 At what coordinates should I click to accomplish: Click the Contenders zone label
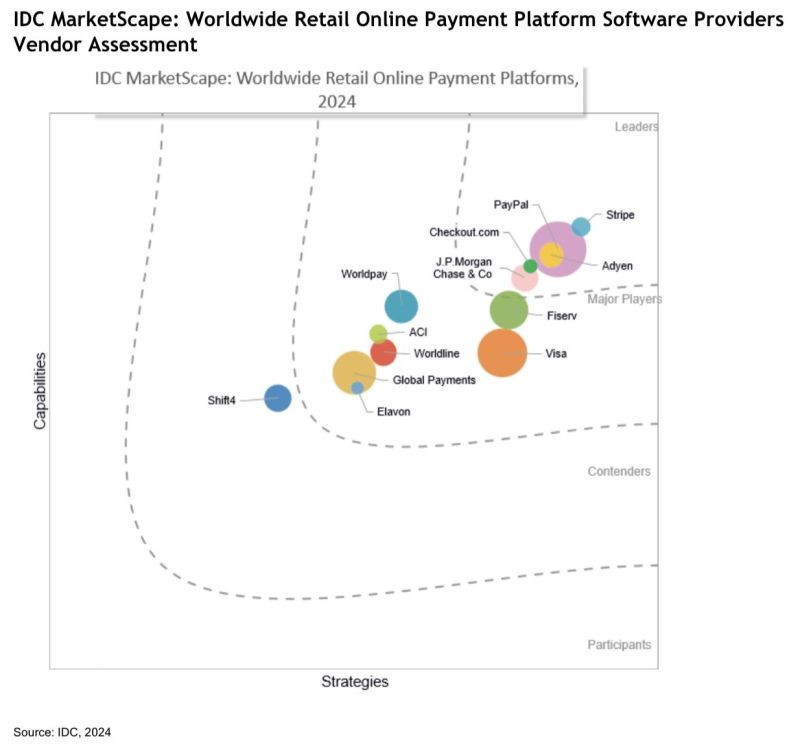620,471
